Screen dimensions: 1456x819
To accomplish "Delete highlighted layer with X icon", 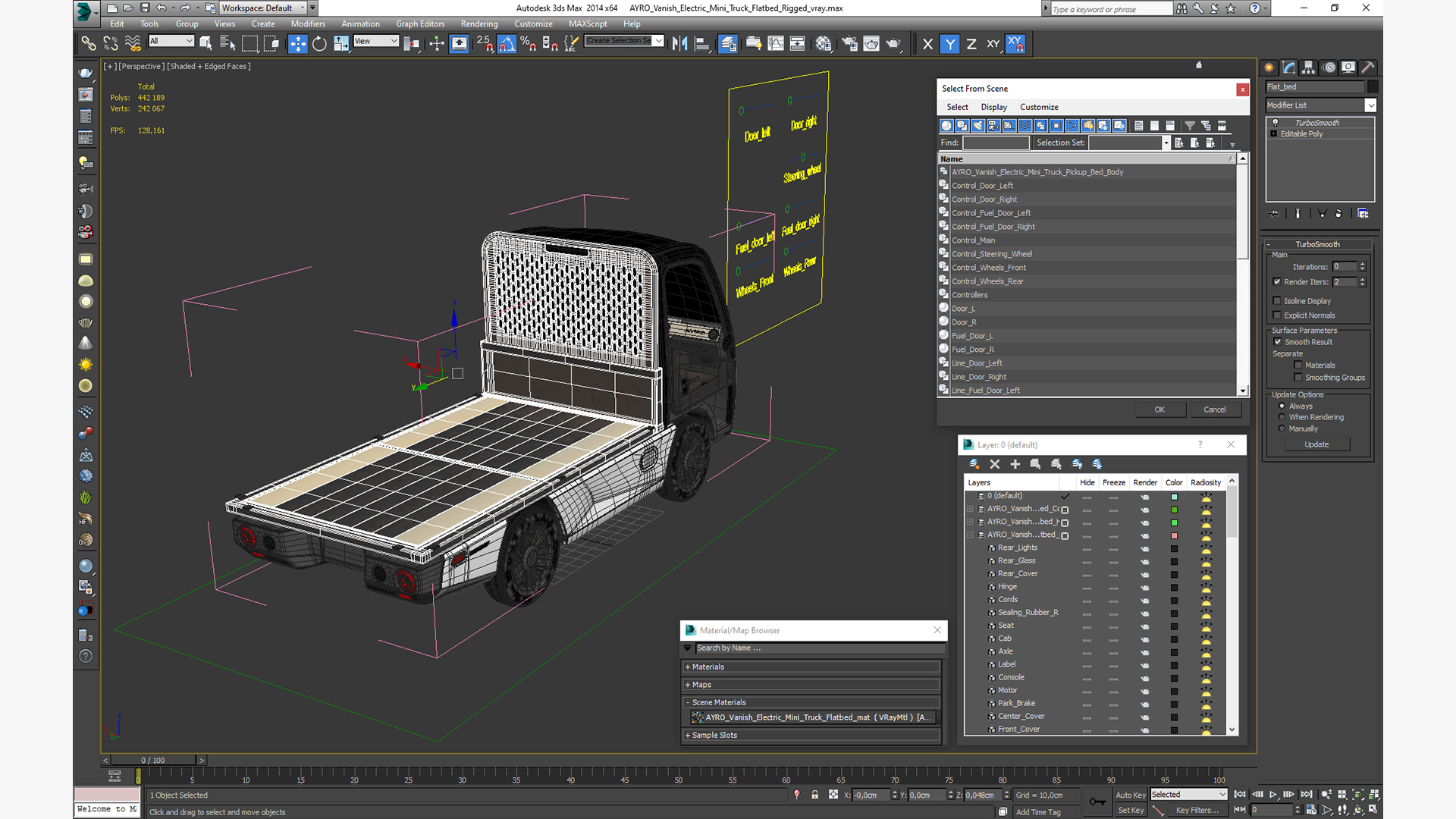I will point(995,464).
